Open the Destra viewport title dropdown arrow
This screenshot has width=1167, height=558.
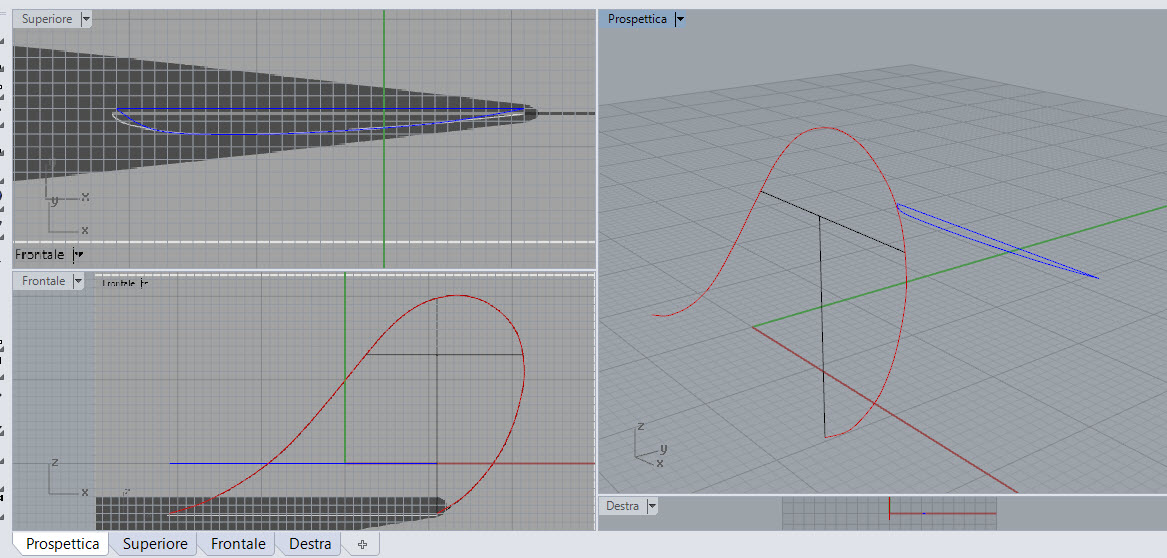[x=651, y=506]
